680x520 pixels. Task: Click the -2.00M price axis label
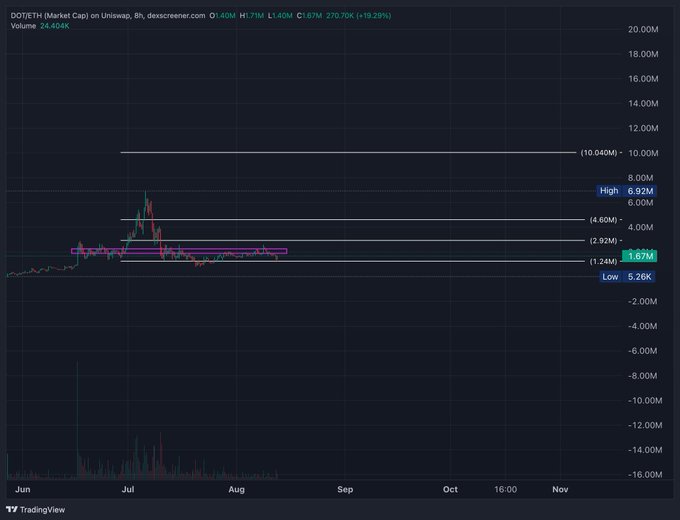pos(642,301)
